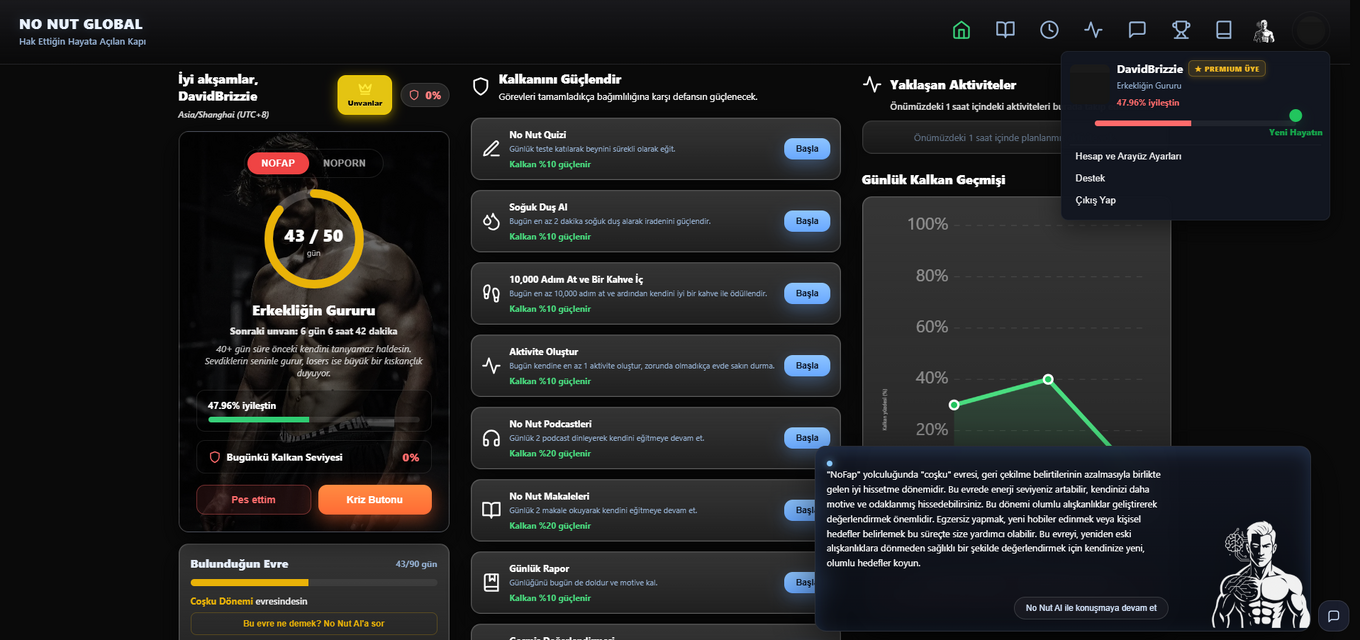Open the tablet-shaped icon next to the trophy
Image resolution: width=1360 pixels, height=640 pixels.
coord(1224,30)
